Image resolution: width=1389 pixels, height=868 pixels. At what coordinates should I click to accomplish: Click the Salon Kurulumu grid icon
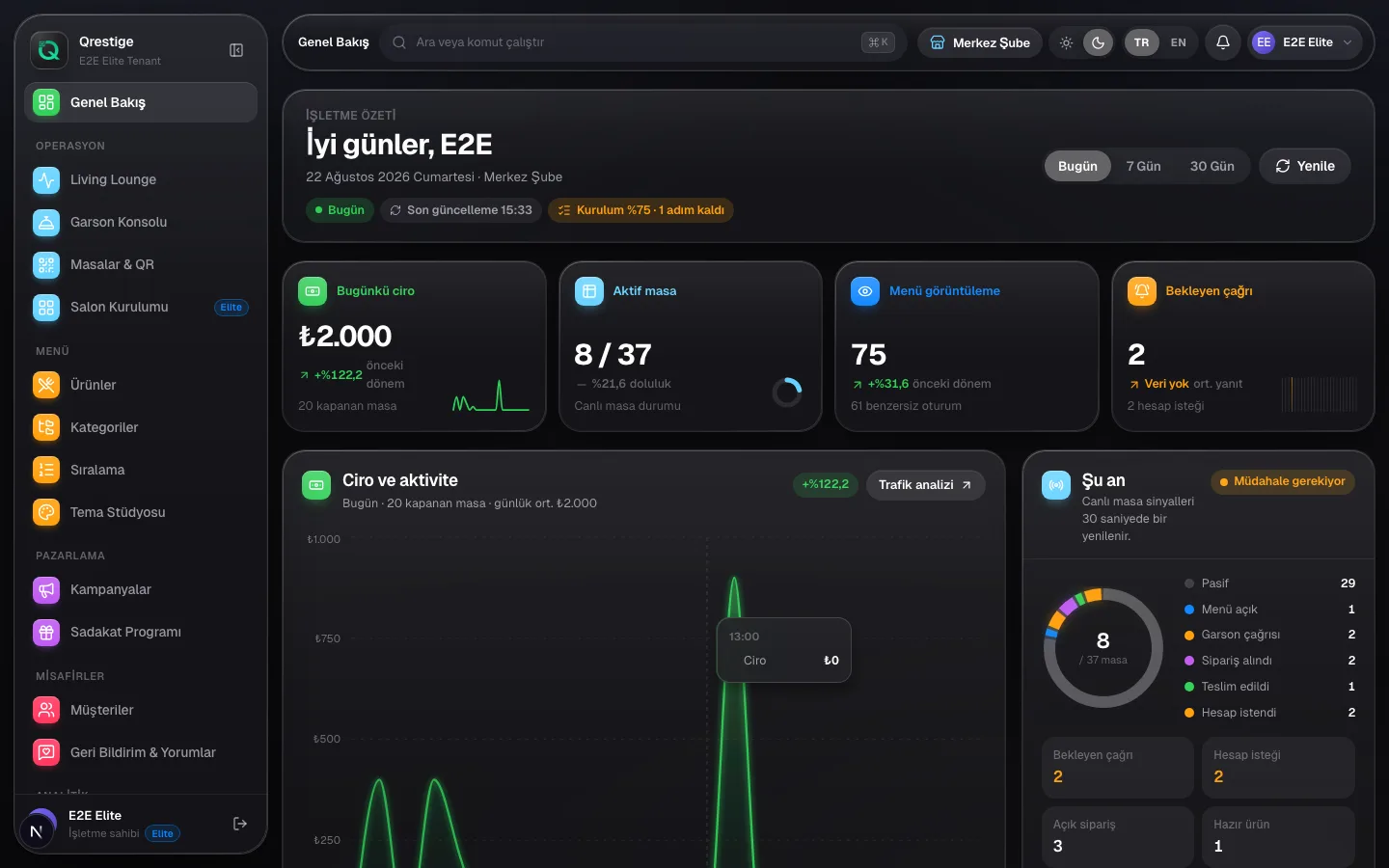[x=46, y=307]
